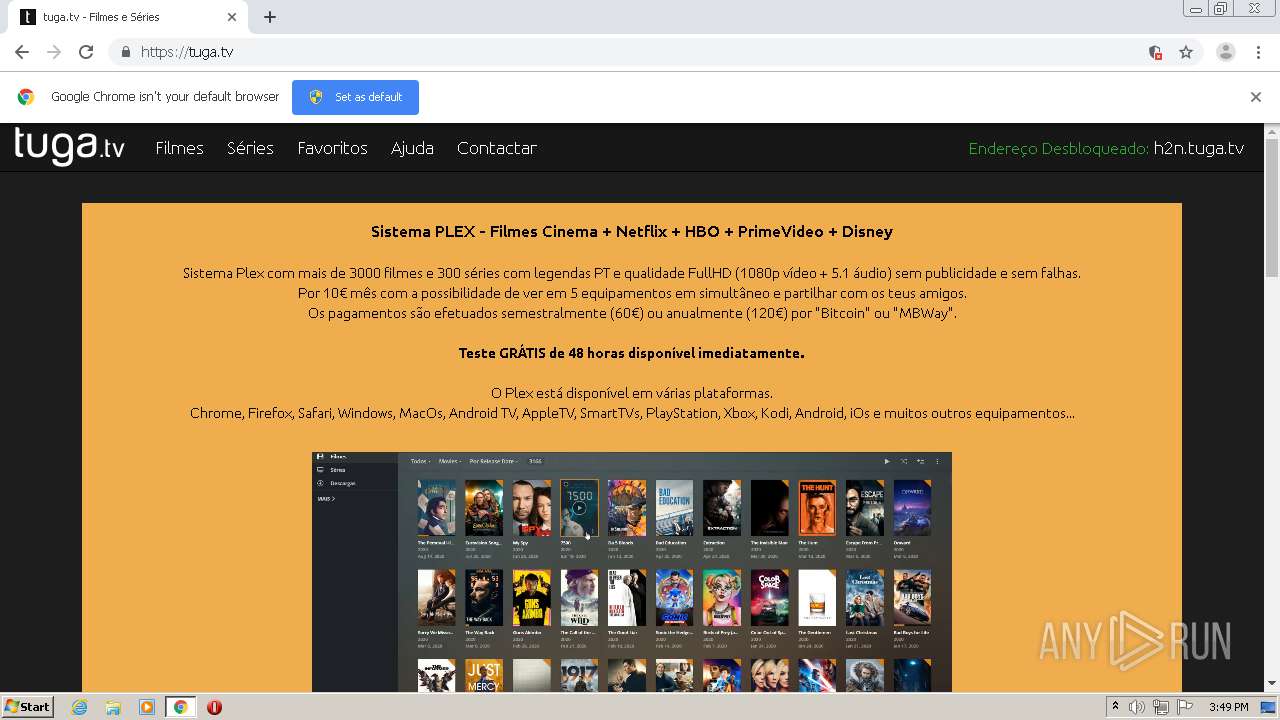The image size is (1280, 720).
Task: Click the Plex library screenshot image
Action: tap(632, 572)
